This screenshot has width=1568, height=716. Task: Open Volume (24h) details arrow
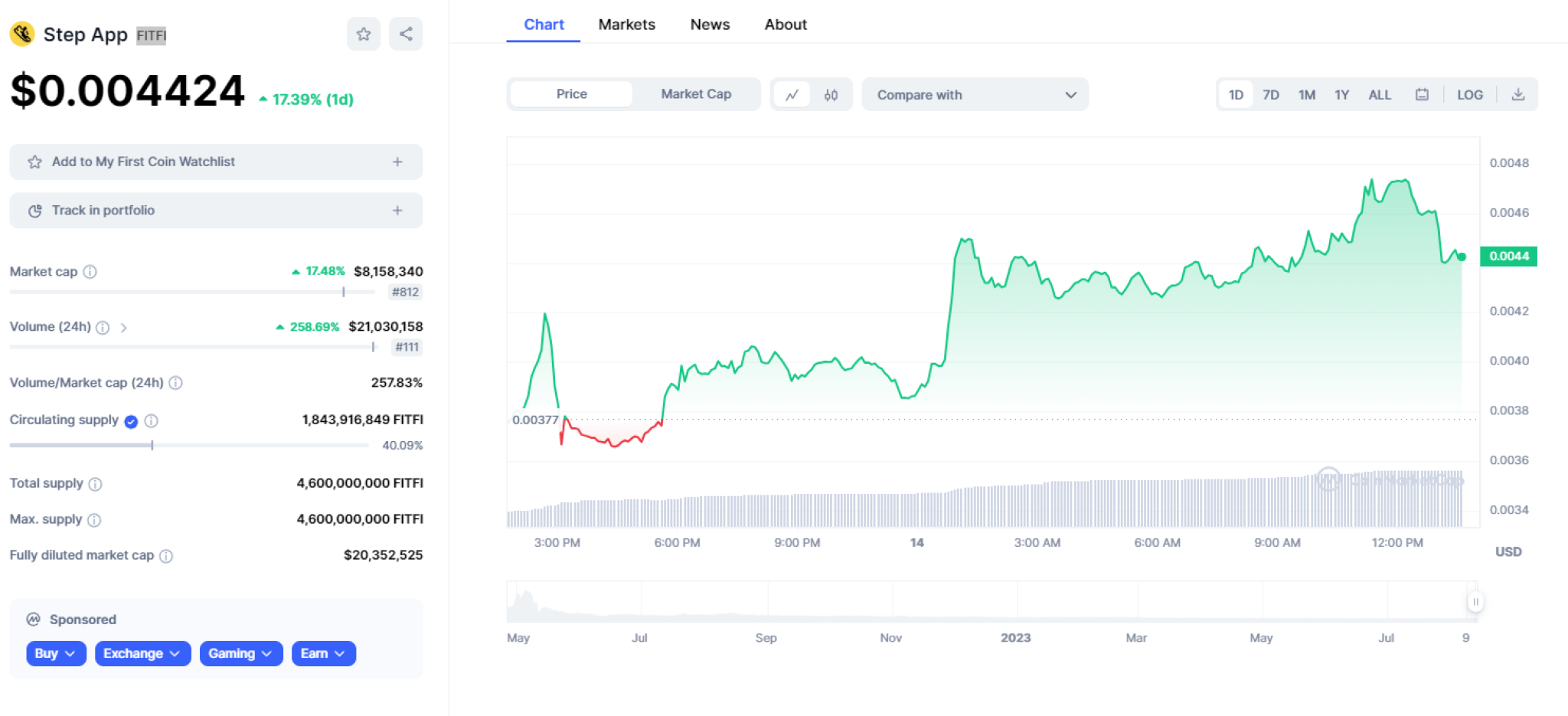pyautogui.click(x=125, y=327)
